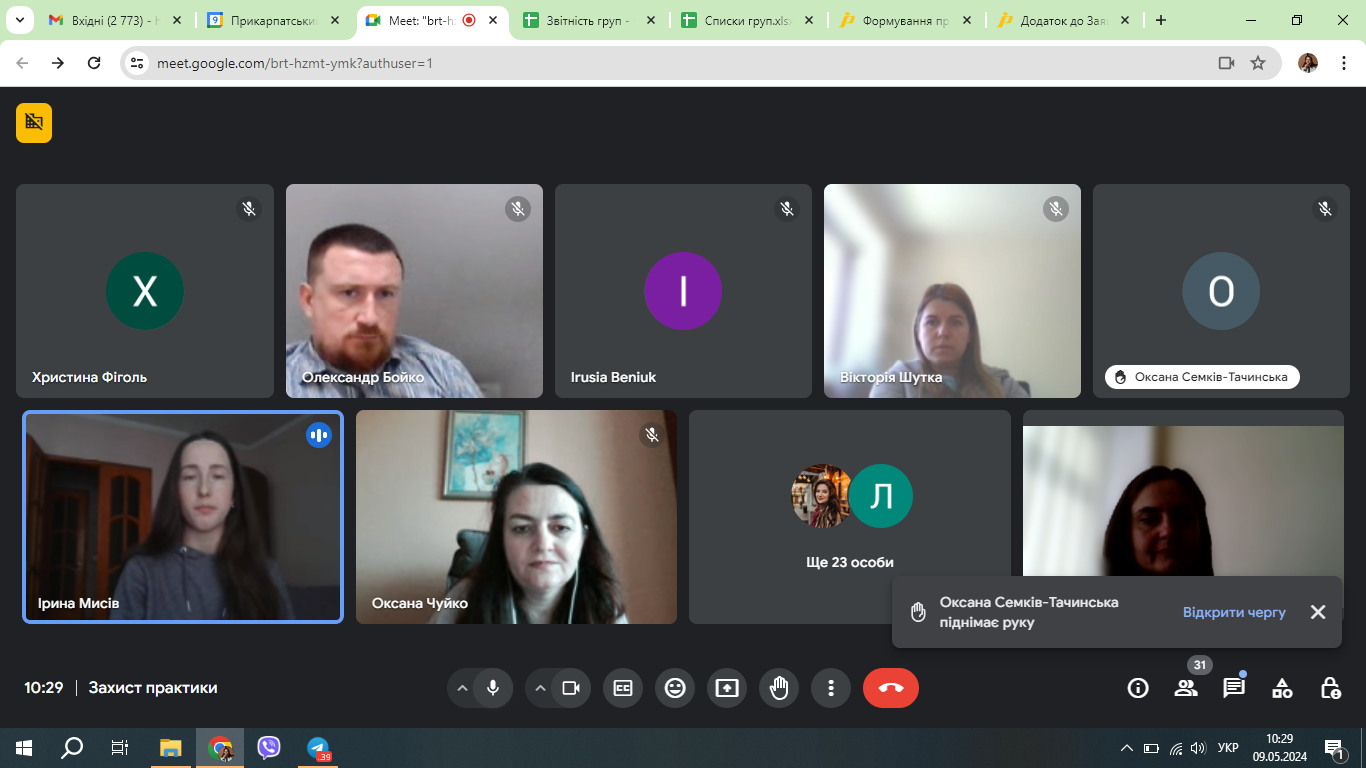Open the tab search dropdown in Chrome

[19, 20]
